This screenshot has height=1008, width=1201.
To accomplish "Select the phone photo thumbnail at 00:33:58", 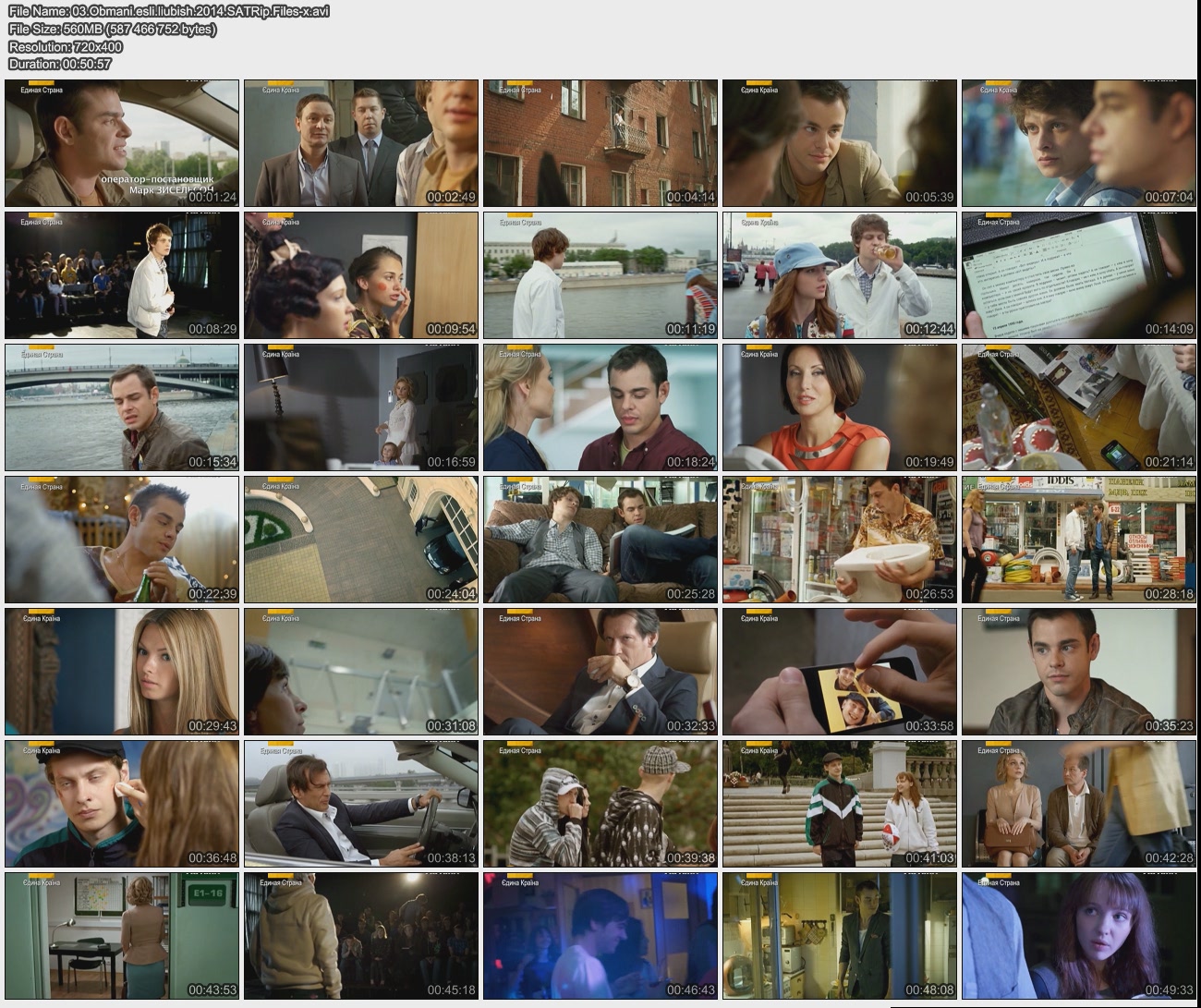I will point(840,672).
